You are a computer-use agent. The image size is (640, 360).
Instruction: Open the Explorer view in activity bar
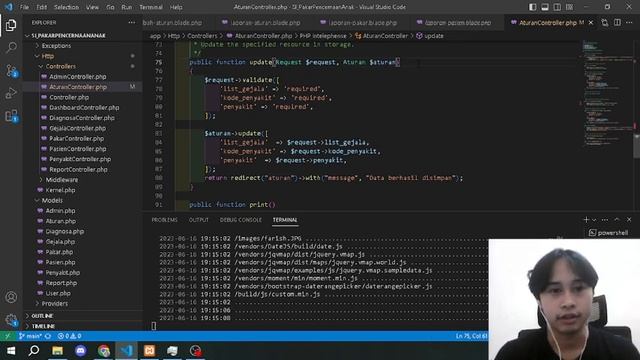click(11, 25)
